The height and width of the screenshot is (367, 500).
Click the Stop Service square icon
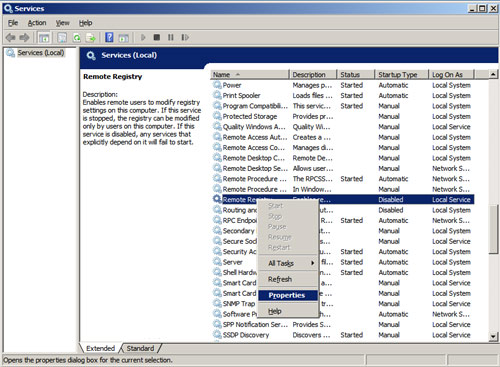point(157,37)
